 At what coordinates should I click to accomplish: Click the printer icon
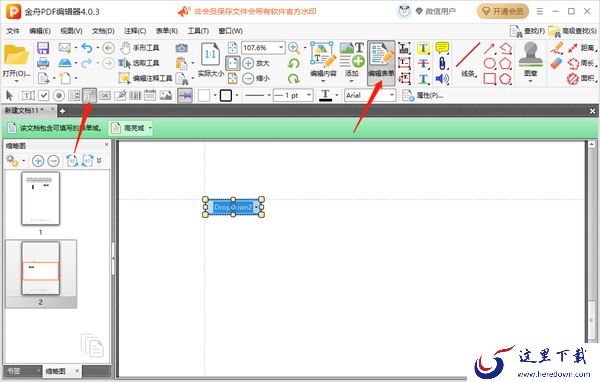tap(43, 63)
